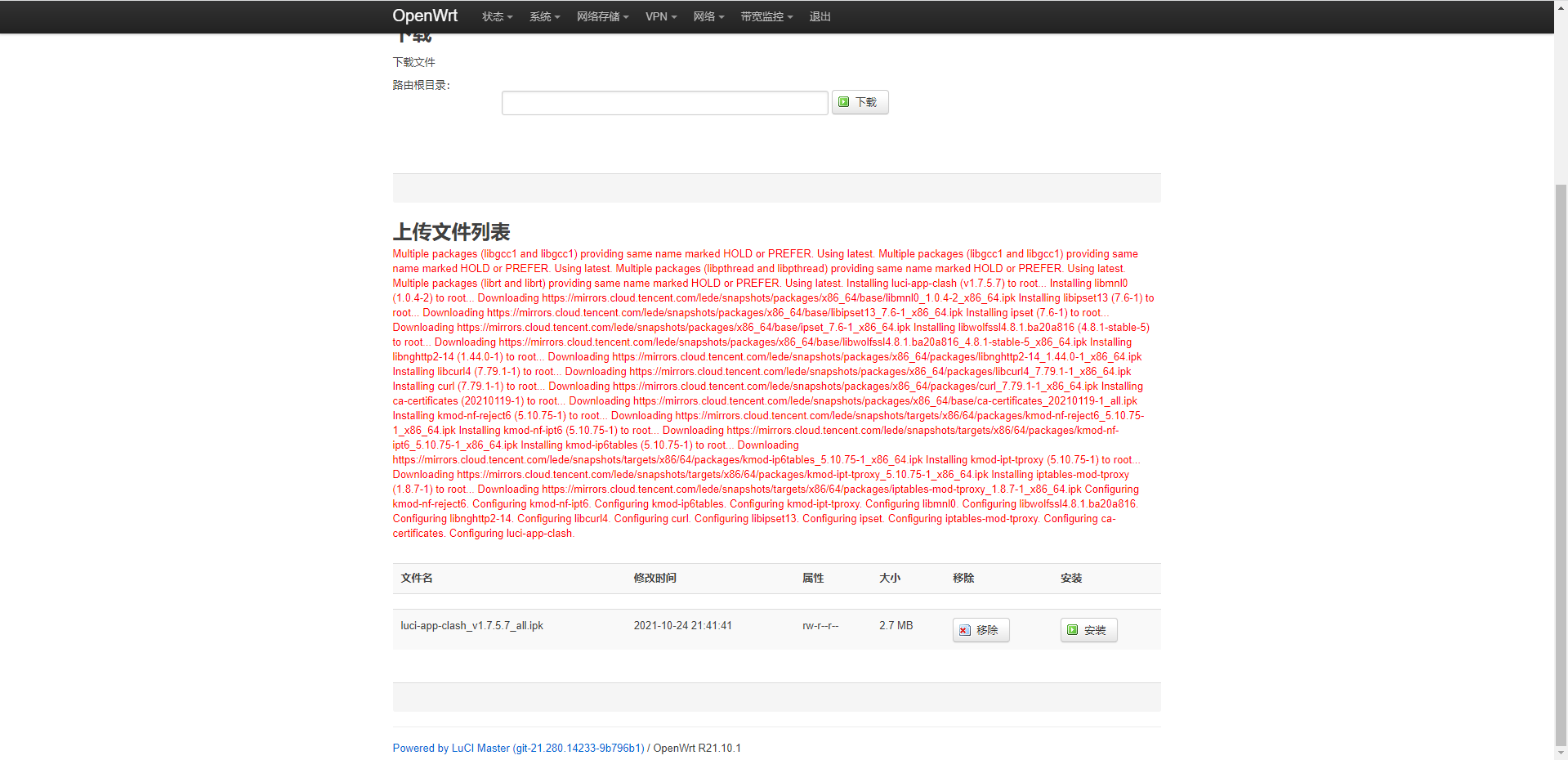Image resolution: width=1568 pixels, height=760 pixels.
Task: Open the 带宽监控 menu
Action: coord(766,16)
